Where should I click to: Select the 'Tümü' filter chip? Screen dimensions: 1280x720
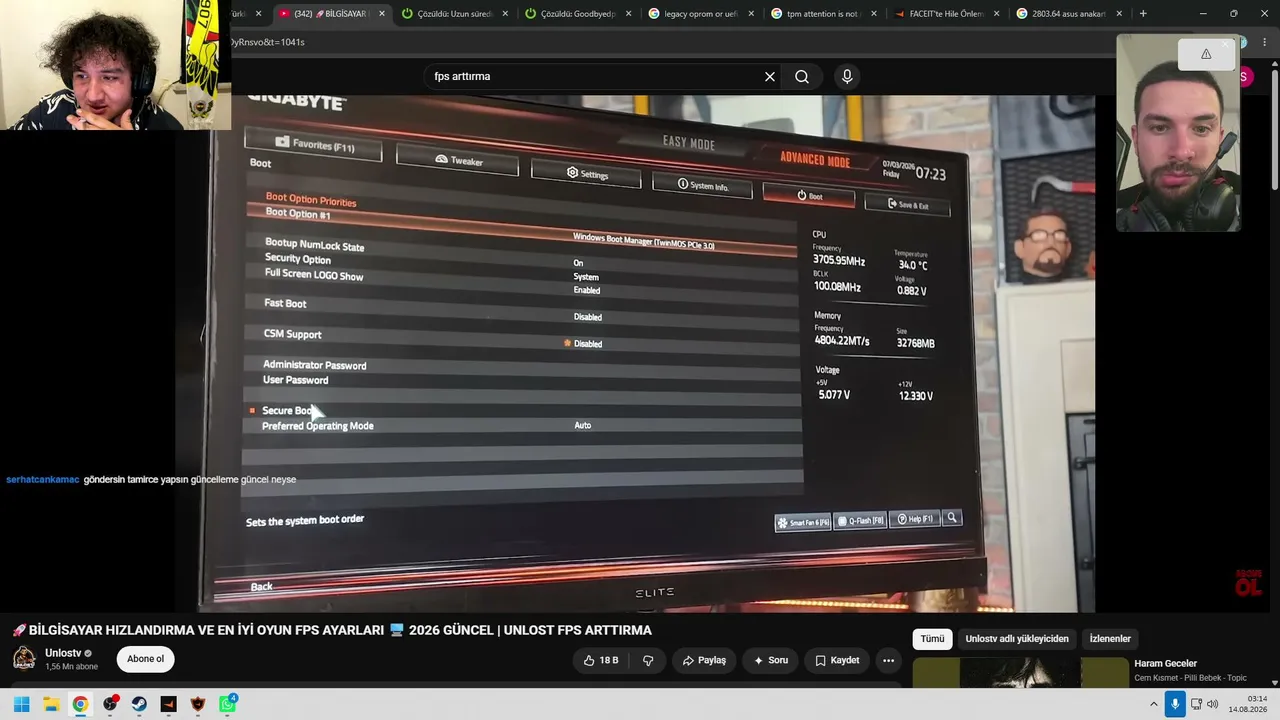tap(932, 639)
